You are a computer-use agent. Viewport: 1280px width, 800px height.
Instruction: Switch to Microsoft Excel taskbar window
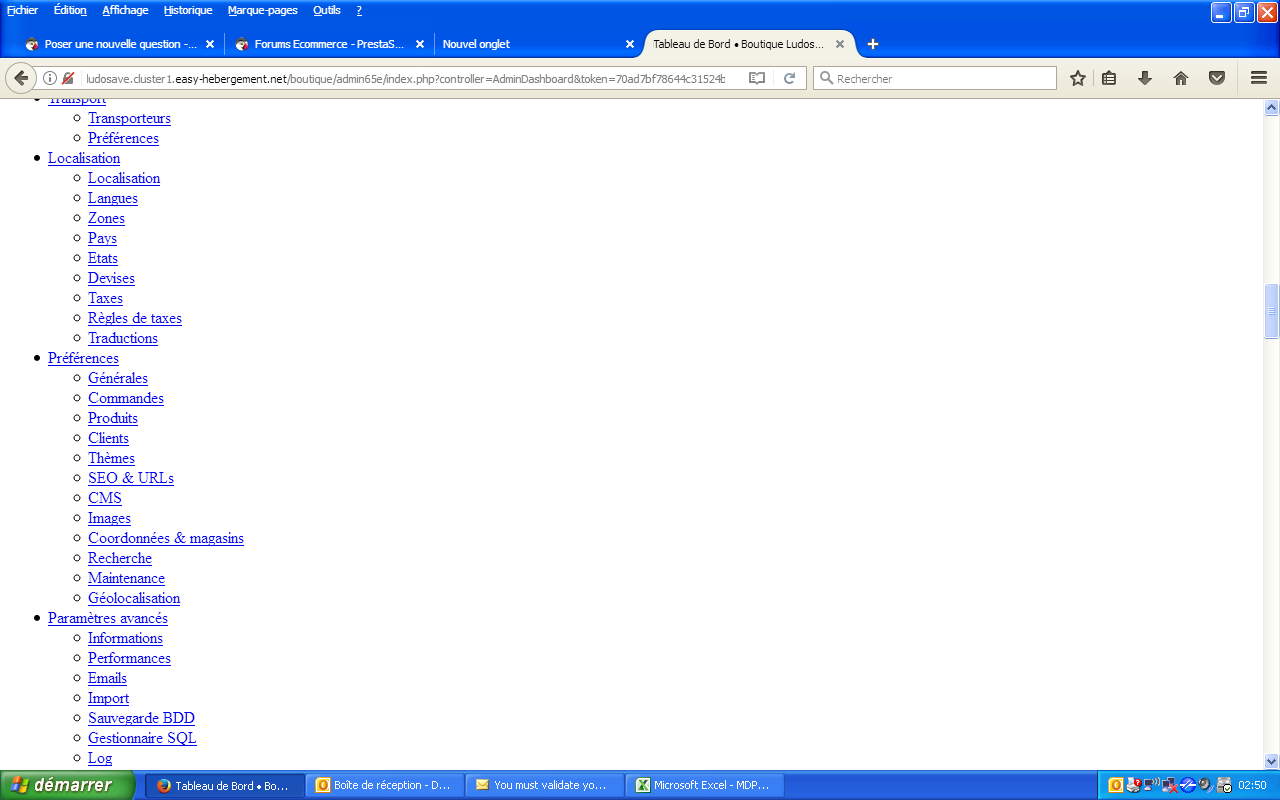[705, 785]
